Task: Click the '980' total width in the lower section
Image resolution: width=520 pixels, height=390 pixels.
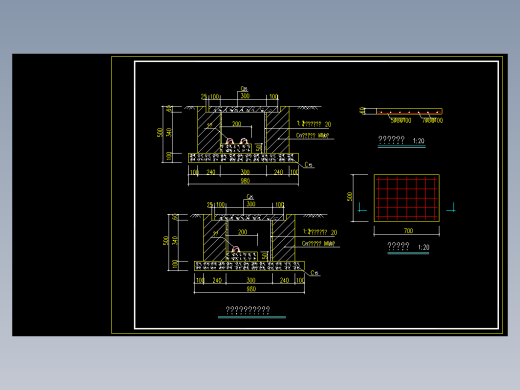Action: coord(251,289)
